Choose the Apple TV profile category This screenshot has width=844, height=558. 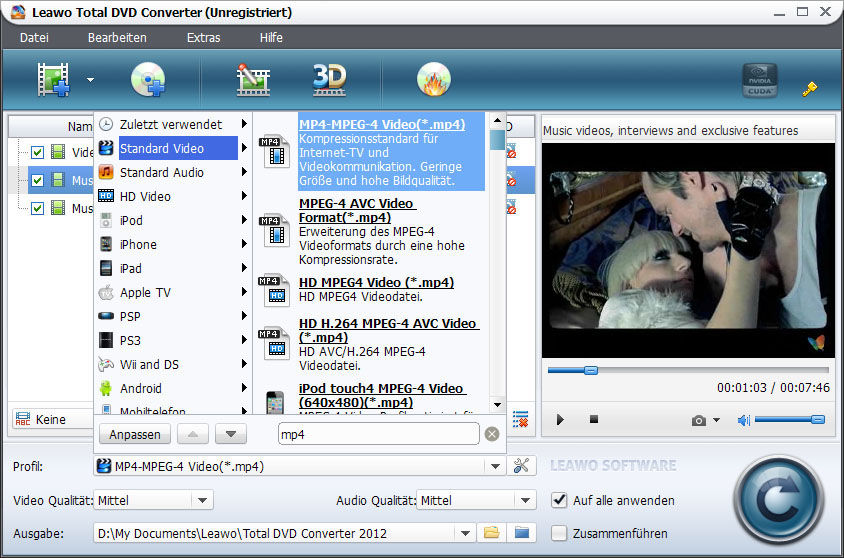[173, 292]
